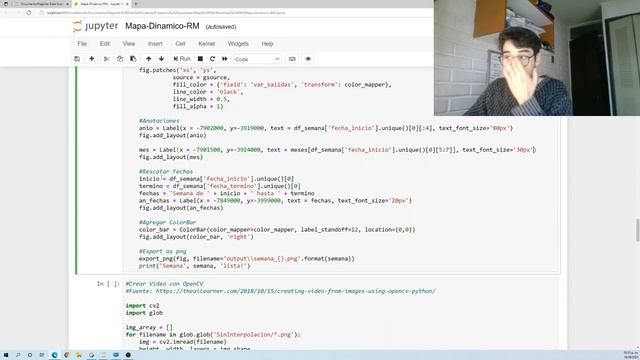Interrupt the kernel with the stop icon
This screenshot has height=360, width=640.
200,59
